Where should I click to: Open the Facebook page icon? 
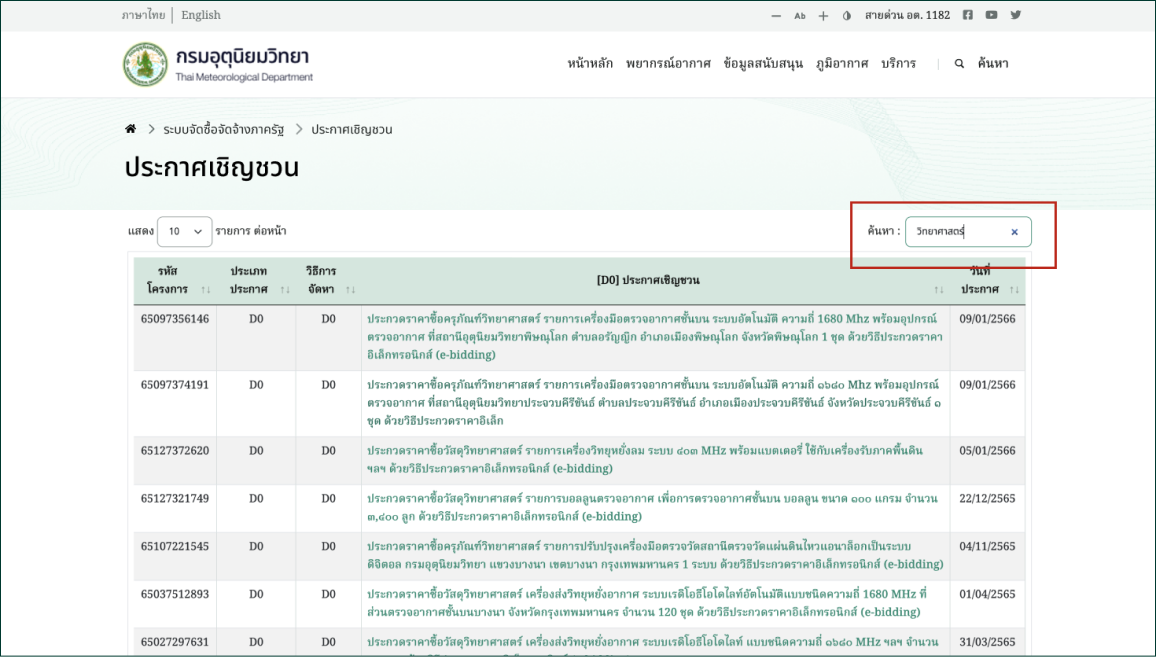point(967,15)
